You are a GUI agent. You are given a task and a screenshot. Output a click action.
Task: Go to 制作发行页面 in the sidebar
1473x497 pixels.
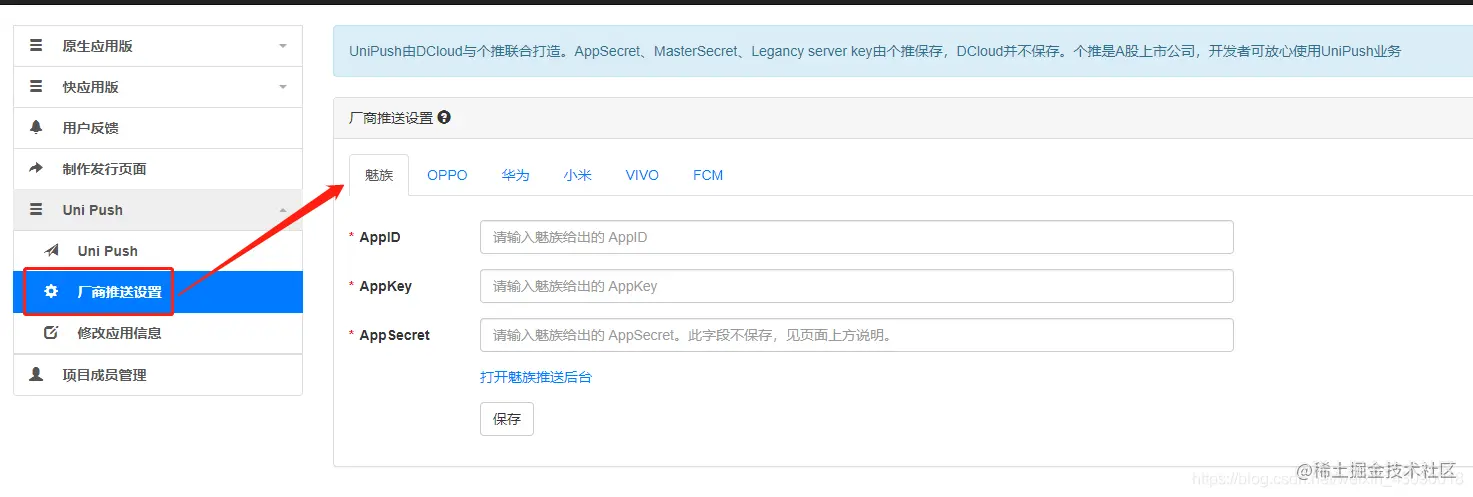(x=158, y=169)
